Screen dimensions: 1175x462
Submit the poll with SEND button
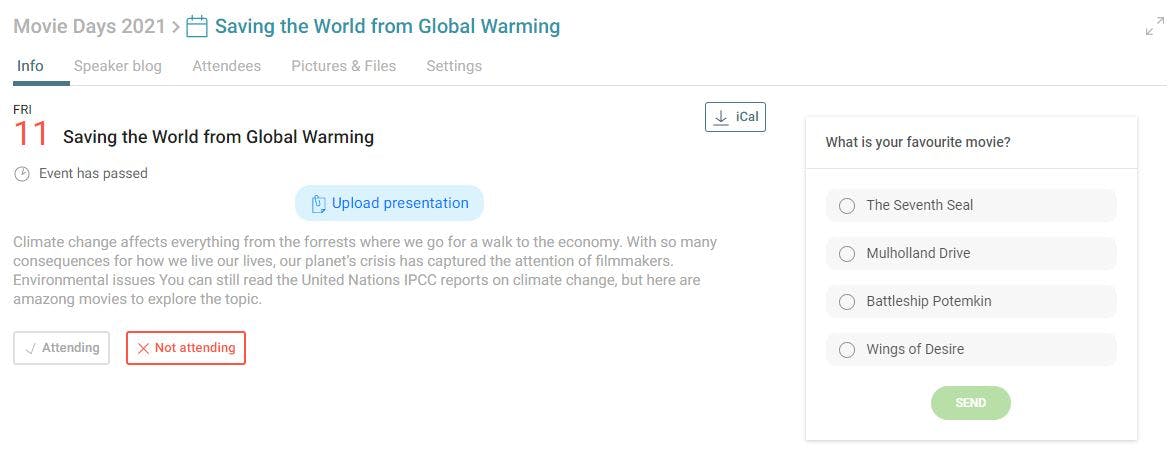tap(970, 403)
